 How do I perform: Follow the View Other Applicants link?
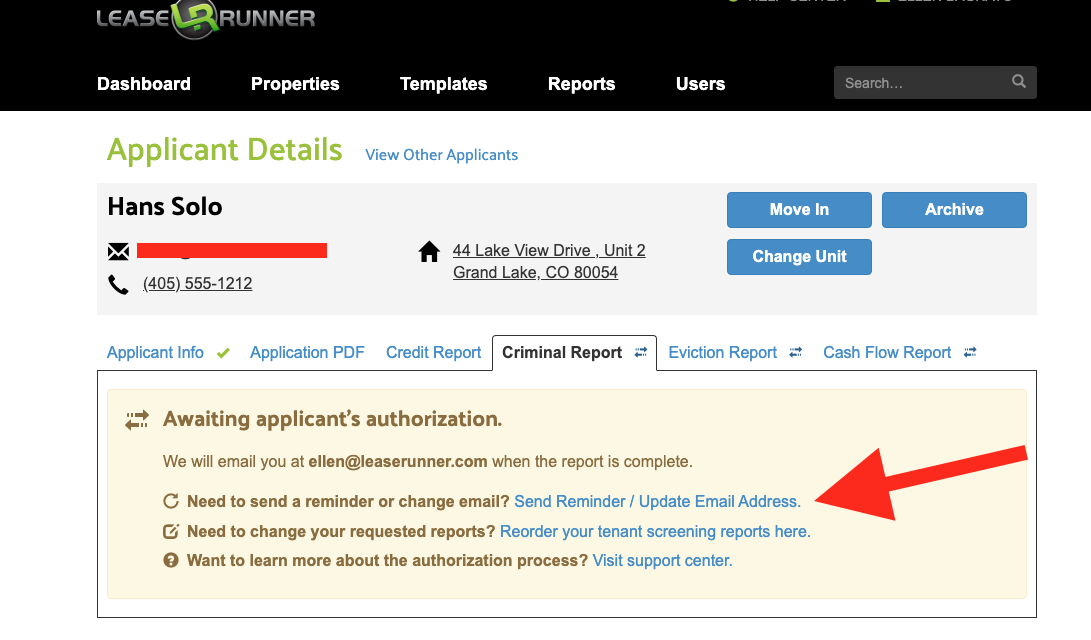[441, 155]
